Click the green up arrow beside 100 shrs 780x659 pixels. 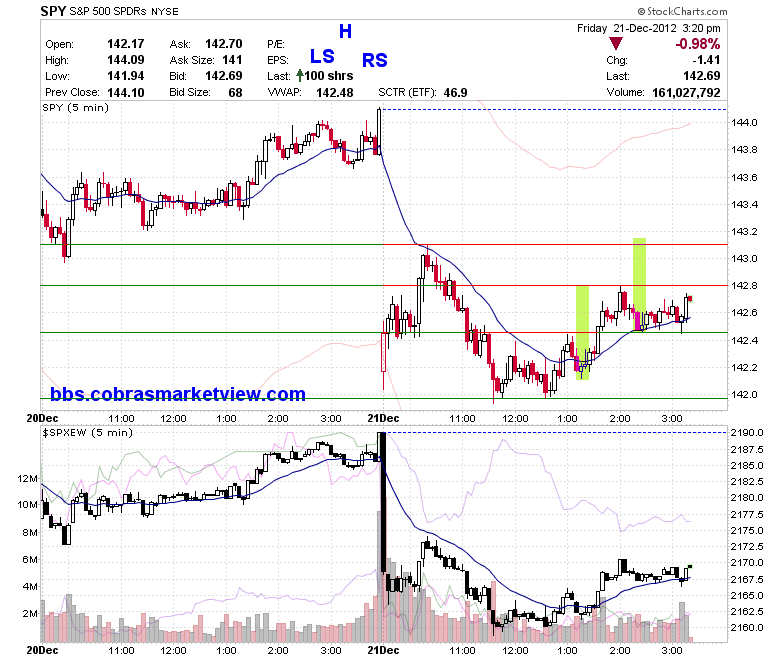pos(300,76)
